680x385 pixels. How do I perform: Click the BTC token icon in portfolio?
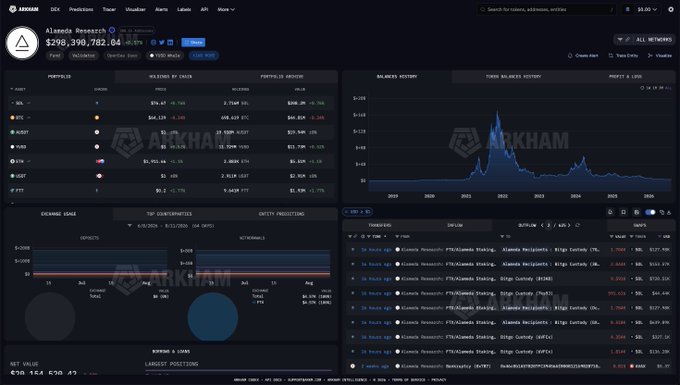coord(12,117)
